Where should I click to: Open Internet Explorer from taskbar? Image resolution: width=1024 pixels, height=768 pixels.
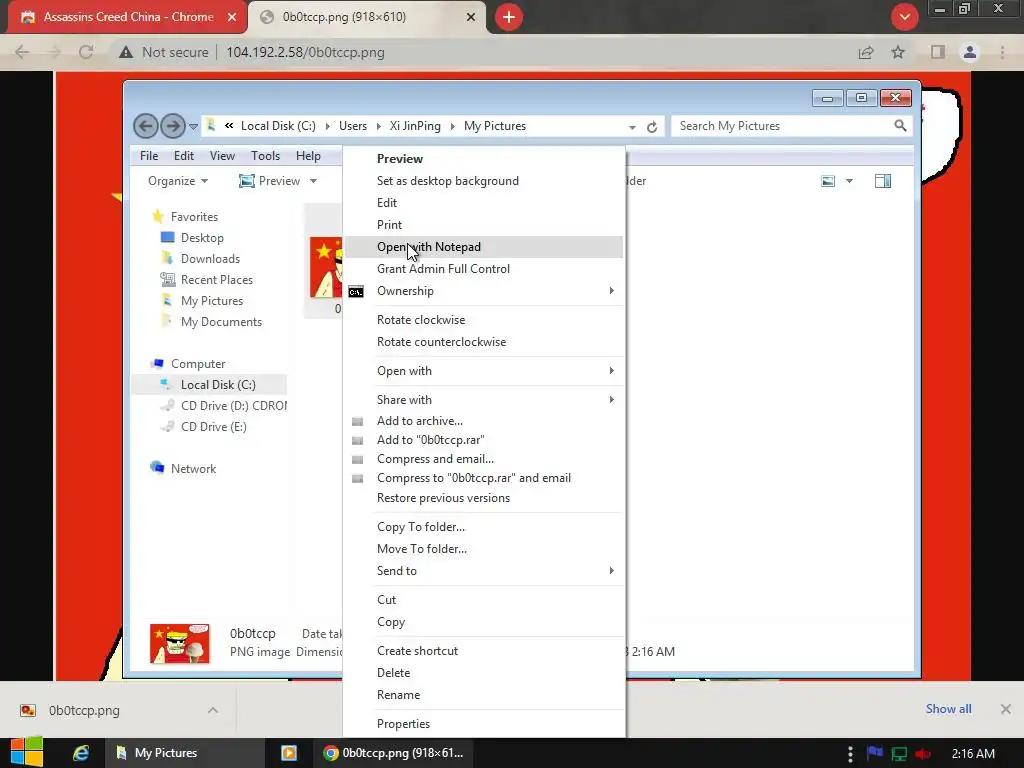(x=80, y=753)
